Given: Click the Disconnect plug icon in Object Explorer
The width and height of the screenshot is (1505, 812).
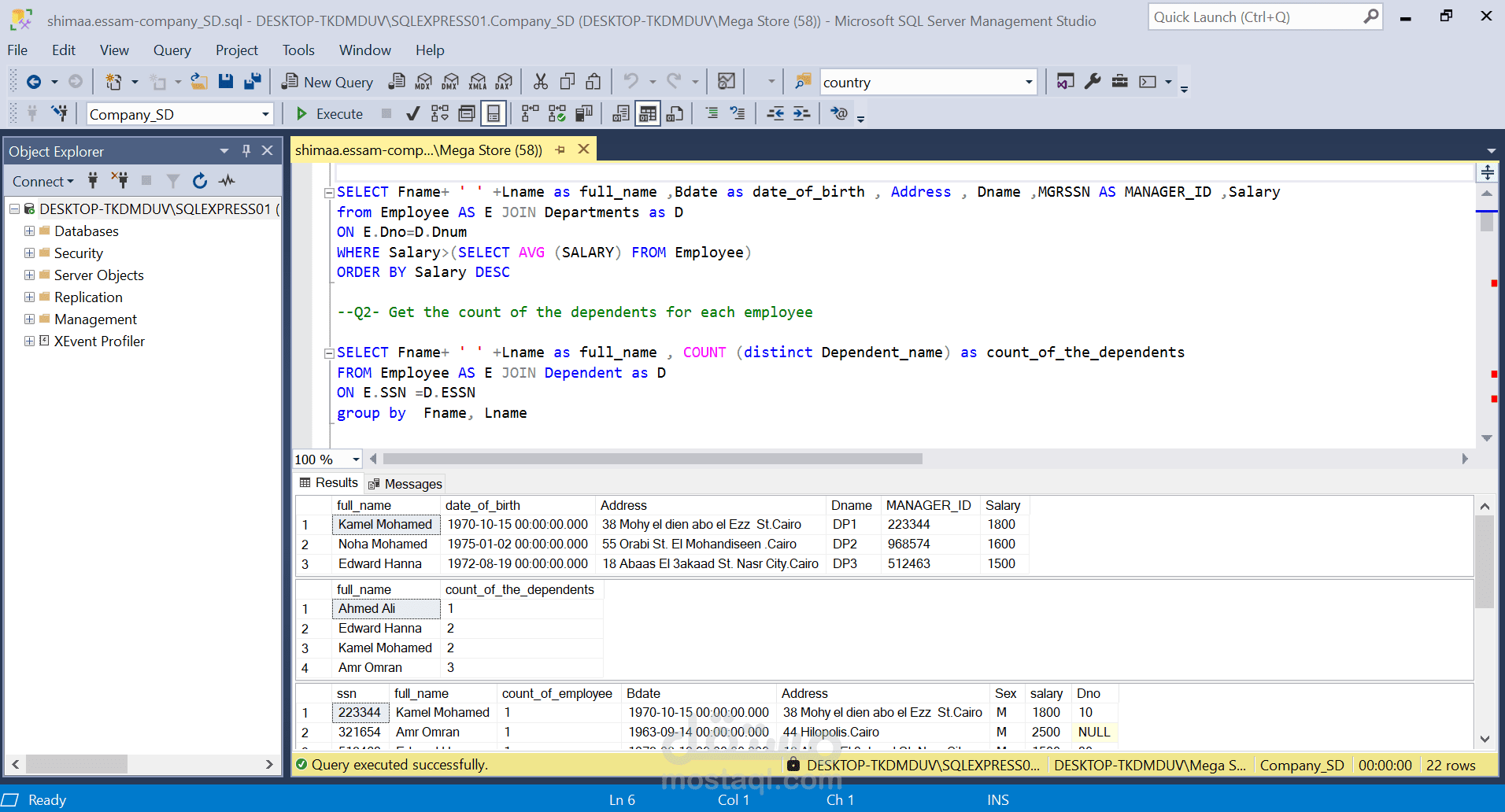Looking at the screenshot, I should 120,181.
